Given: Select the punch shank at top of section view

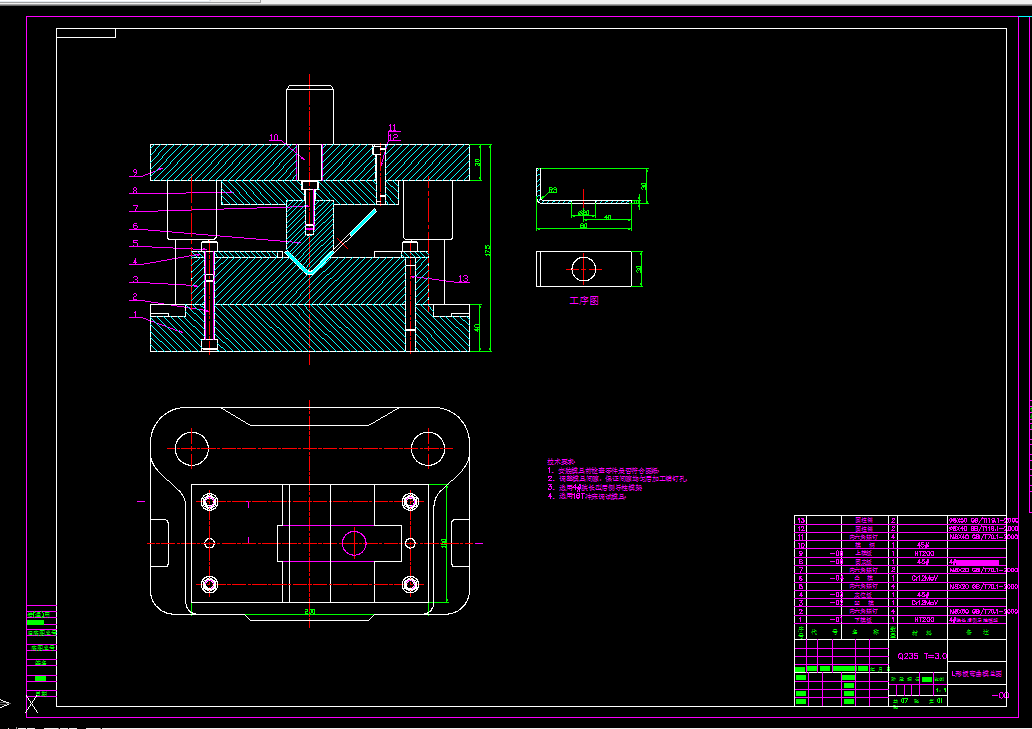Looking at the screenshot, I should 310,114.
